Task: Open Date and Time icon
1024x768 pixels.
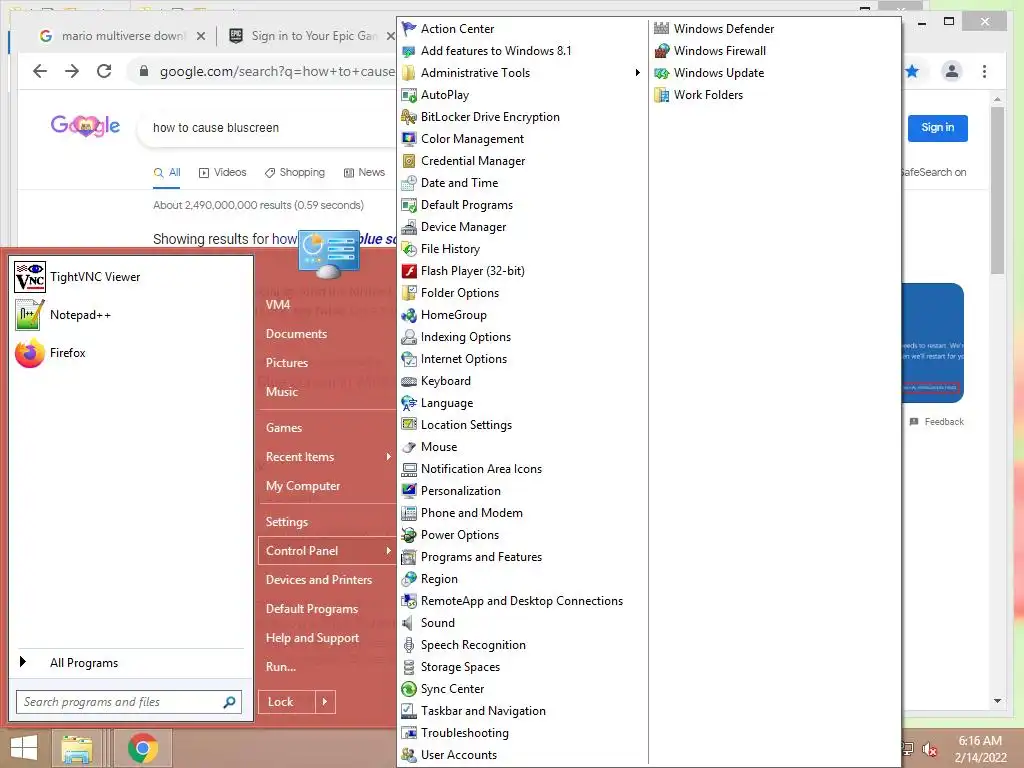Action: click(409, 183)
